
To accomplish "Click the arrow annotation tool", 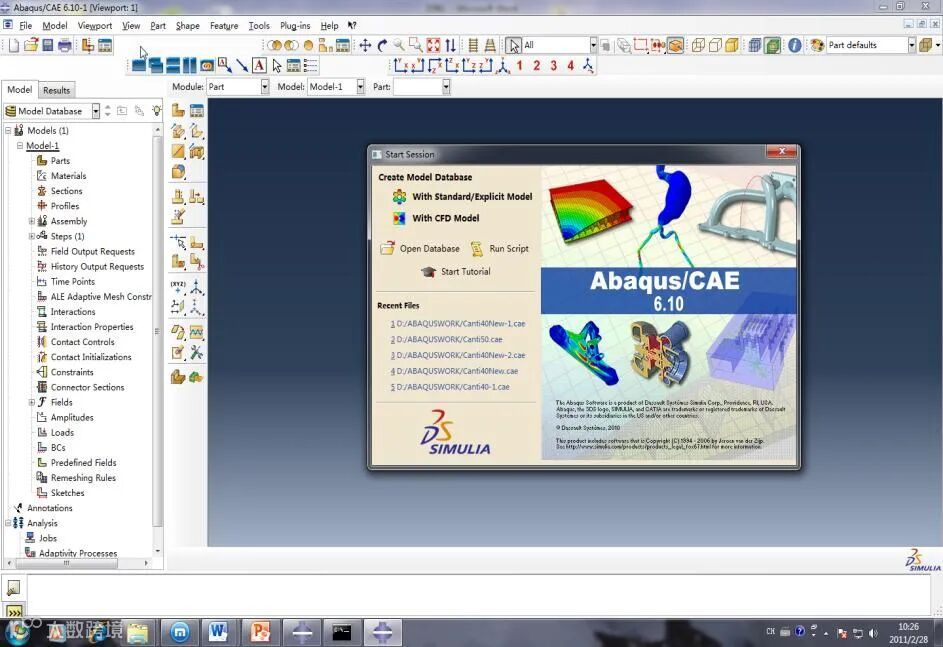I will coord(242,66).
